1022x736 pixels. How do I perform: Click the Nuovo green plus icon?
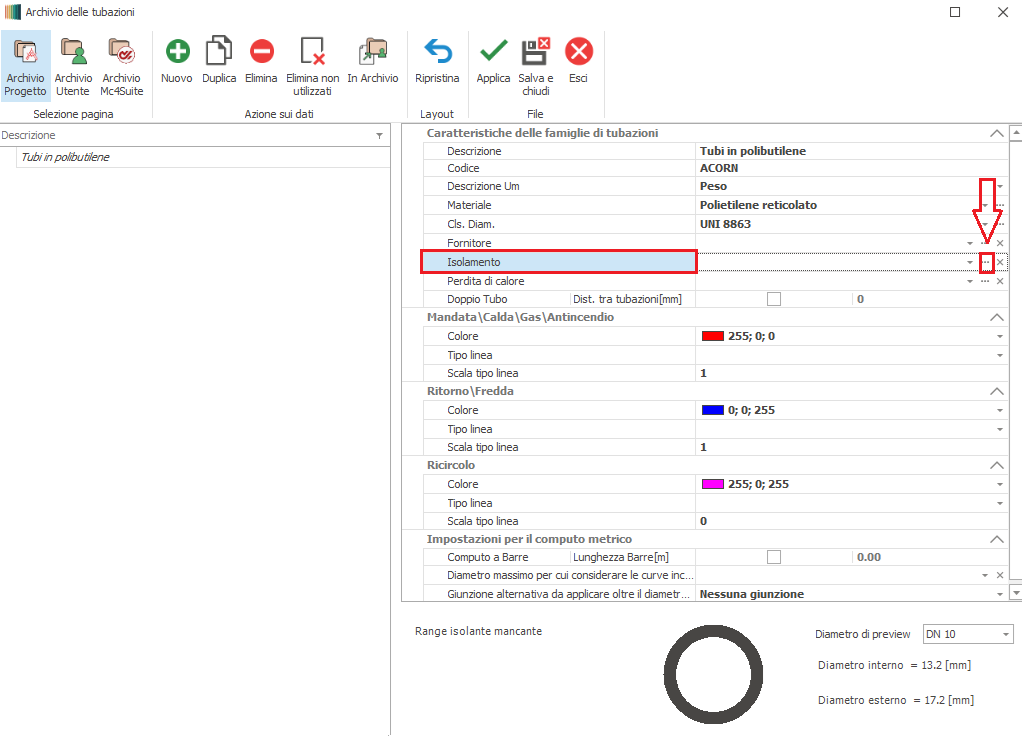[177, 52]
